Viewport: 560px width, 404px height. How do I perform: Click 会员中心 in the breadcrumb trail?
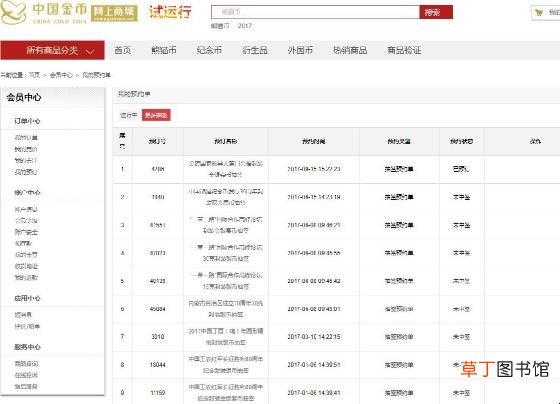(x=61, y=75)
